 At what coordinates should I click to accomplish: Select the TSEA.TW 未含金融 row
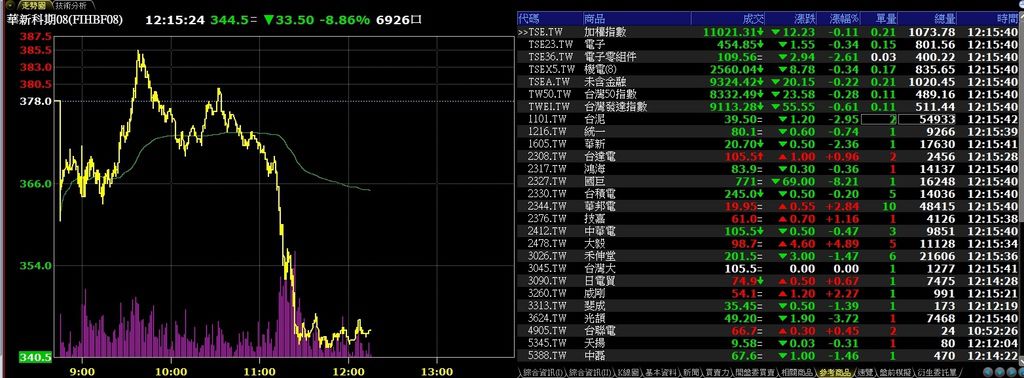tap(768, 82)
